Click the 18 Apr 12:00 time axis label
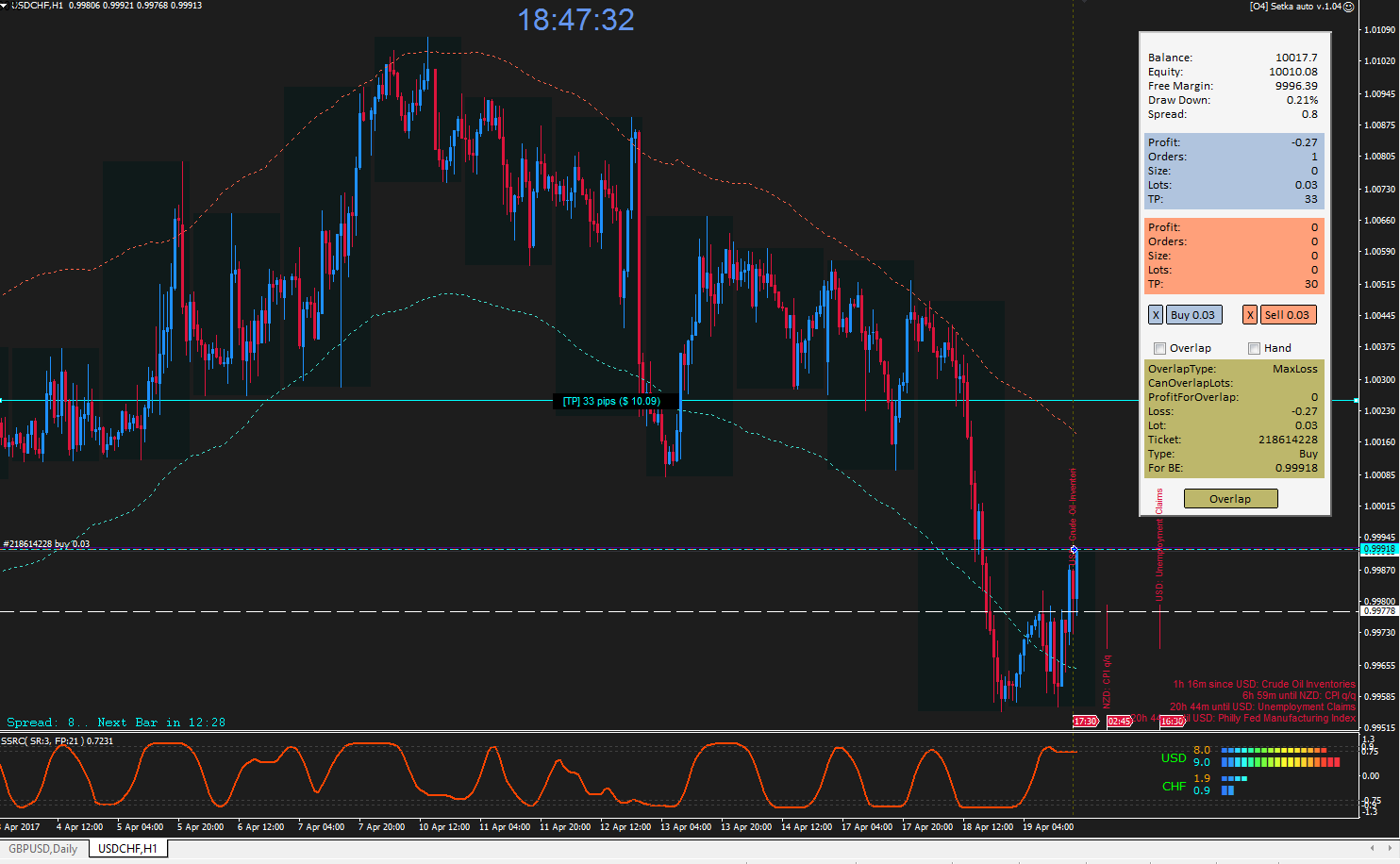 click(x=988, y=827)
